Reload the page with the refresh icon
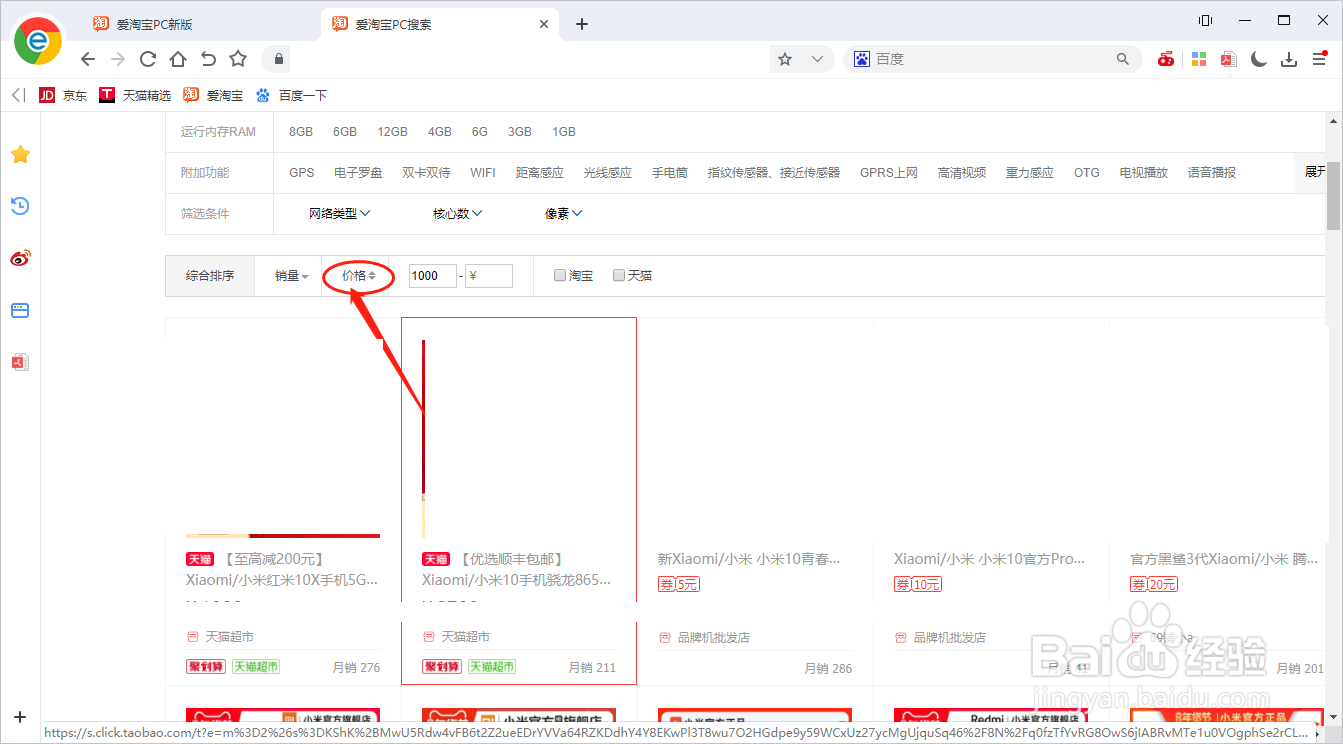 pos(148,59)
